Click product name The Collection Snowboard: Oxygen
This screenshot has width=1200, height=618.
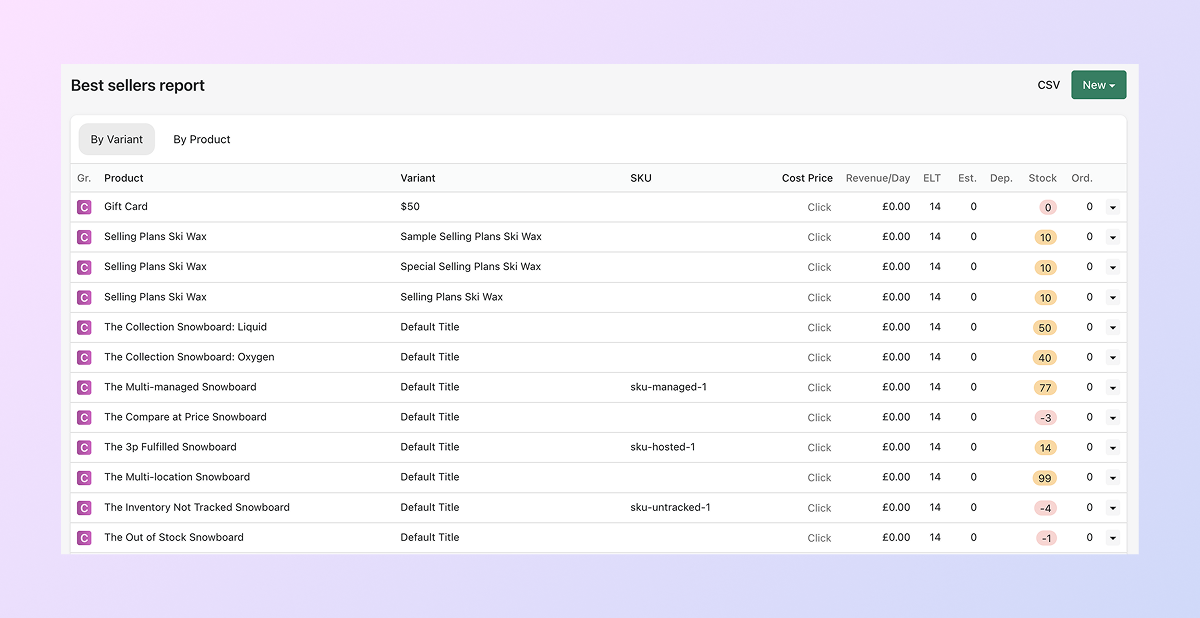point(189,357)
